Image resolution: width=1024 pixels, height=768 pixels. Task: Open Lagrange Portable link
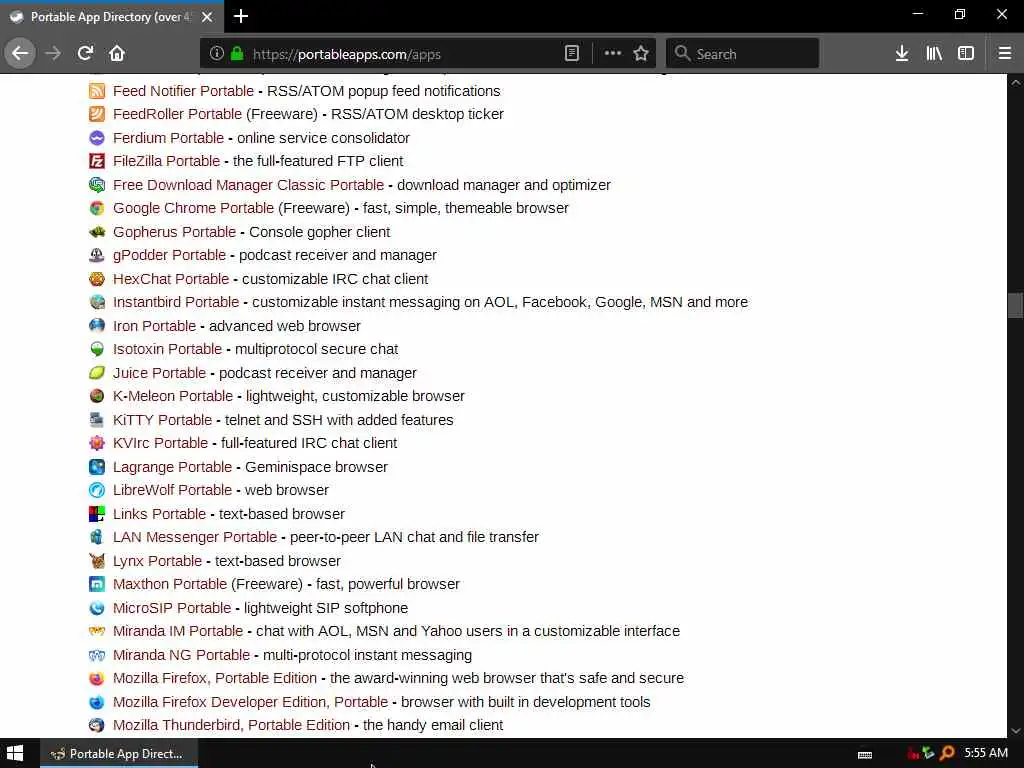(172, 467)
